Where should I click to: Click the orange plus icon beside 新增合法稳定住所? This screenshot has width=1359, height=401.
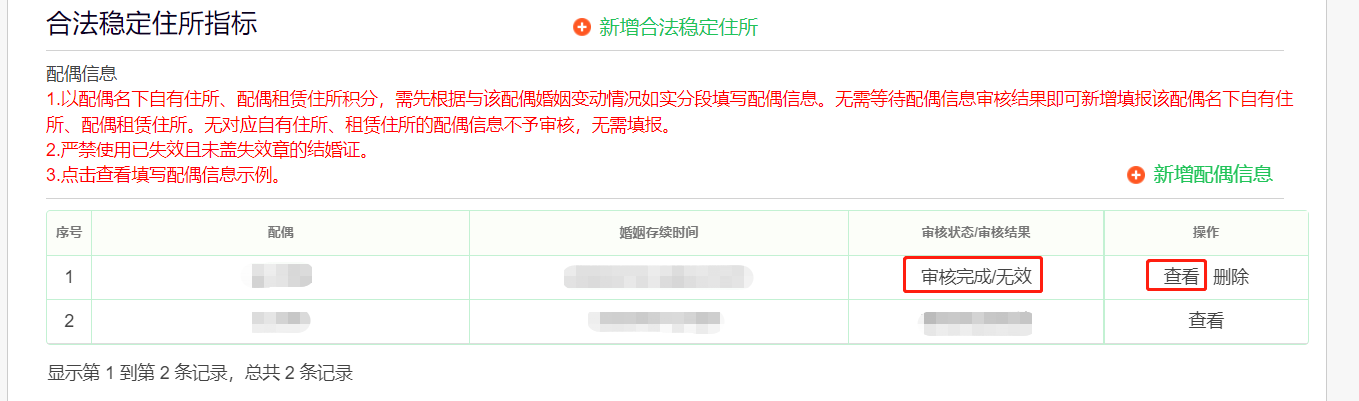pos(582,27)
